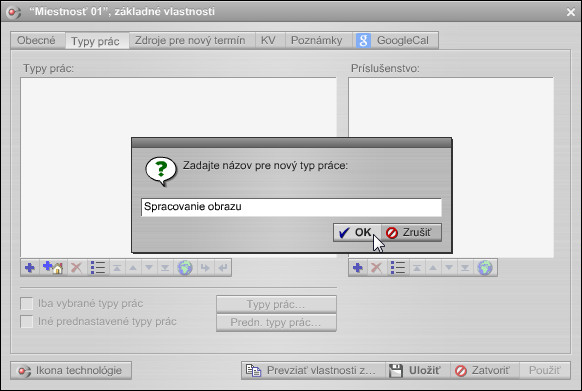
Task: Select the Typy prác tab
Action: pyautogui.click(x=96, y=40)
